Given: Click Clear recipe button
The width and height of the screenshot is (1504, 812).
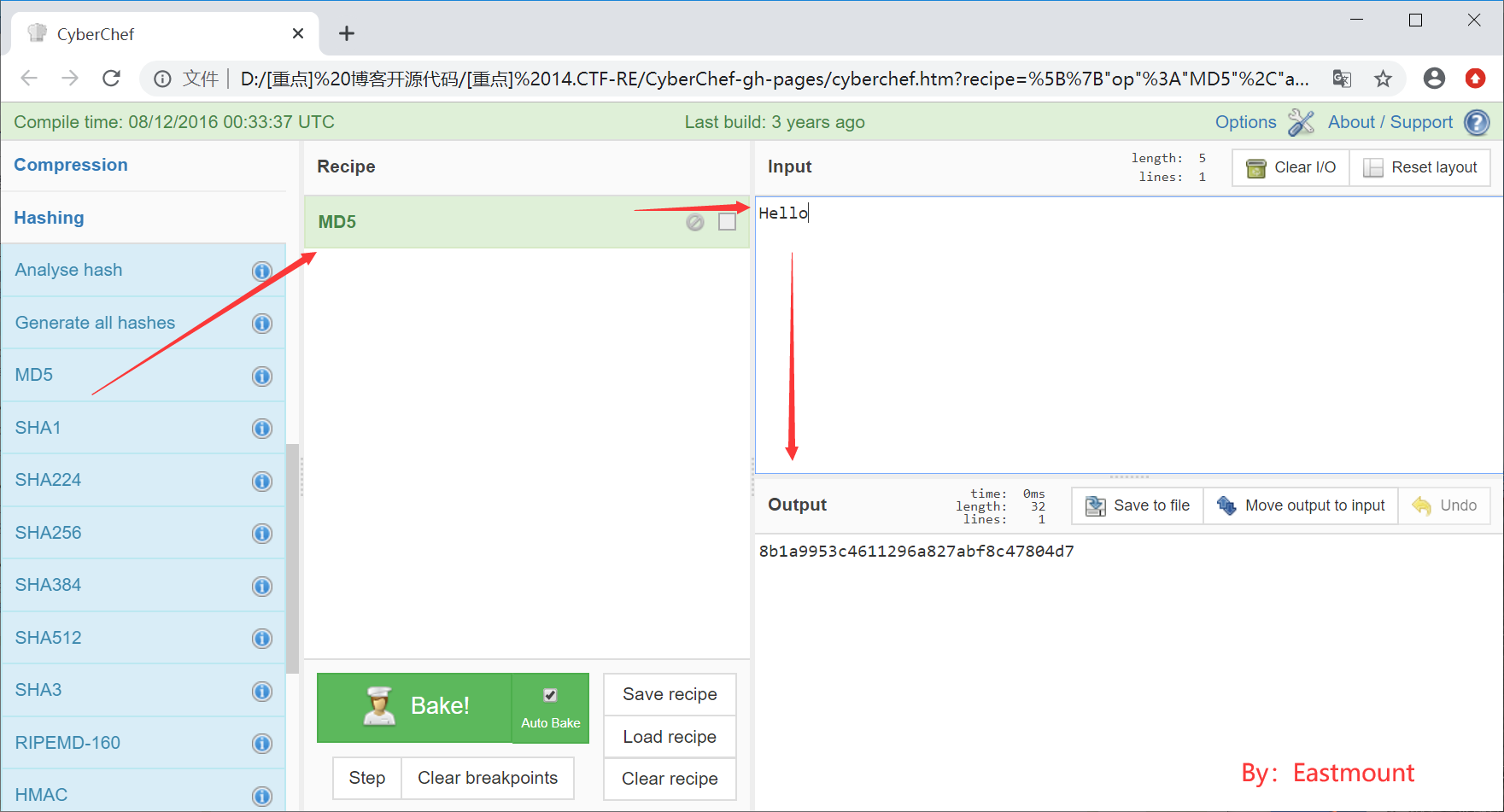Looking at the screenshot, I should [x=670, y=779].
